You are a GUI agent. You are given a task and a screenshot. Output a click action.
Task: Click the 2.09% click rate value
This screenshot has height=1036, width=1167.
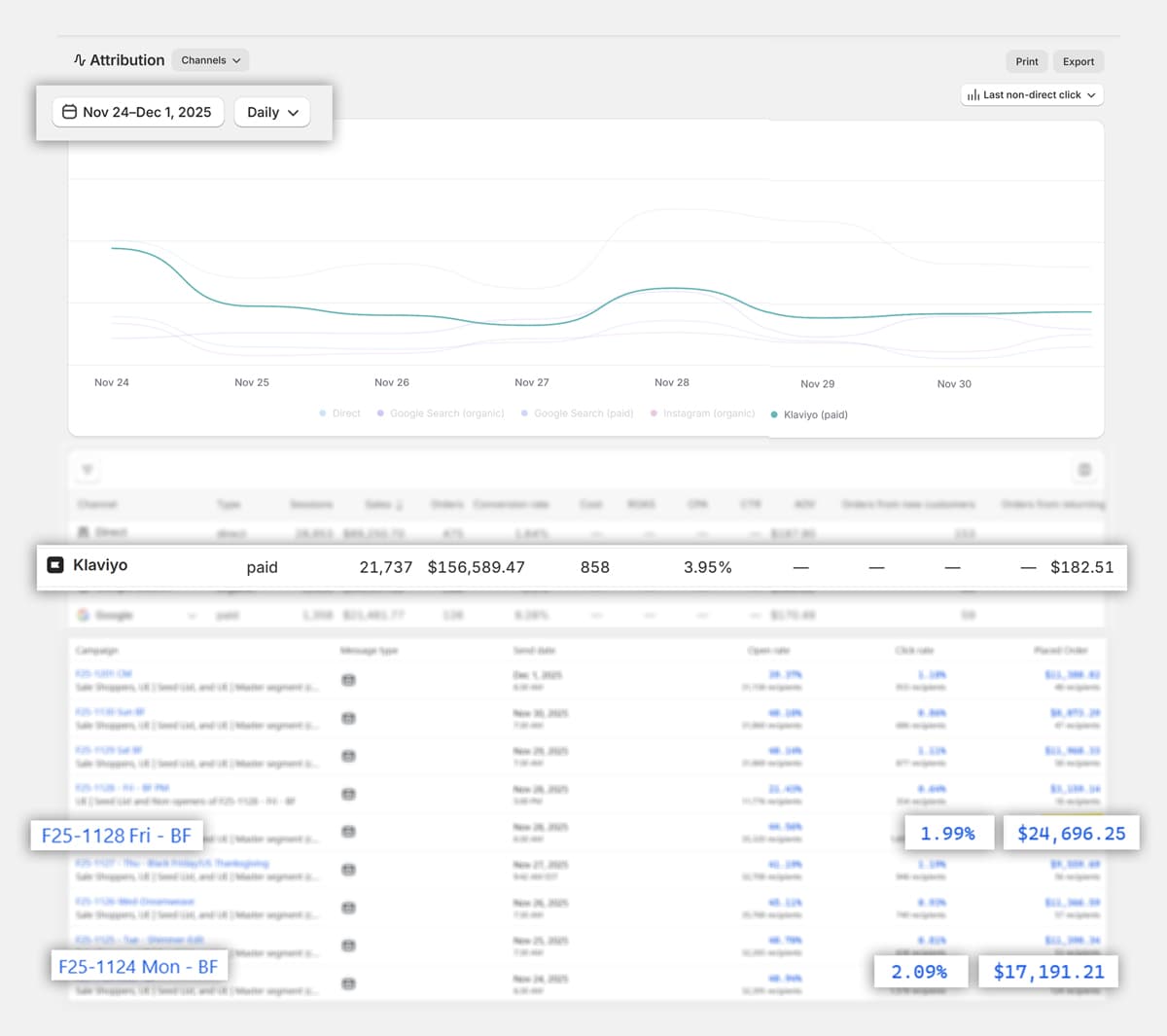(x=919, y=972)
